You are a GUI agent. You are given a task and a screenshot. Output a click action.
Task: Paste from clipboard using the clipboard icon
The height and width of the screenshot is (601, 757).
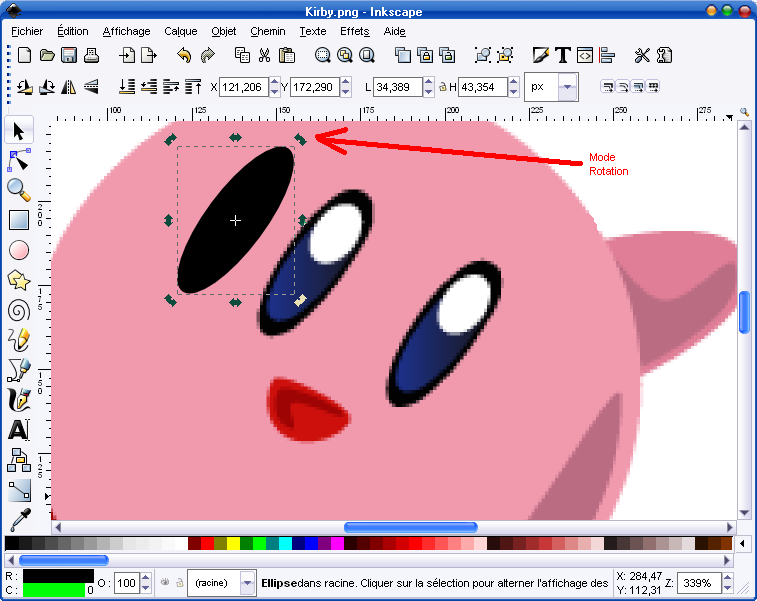coord(287,56)
